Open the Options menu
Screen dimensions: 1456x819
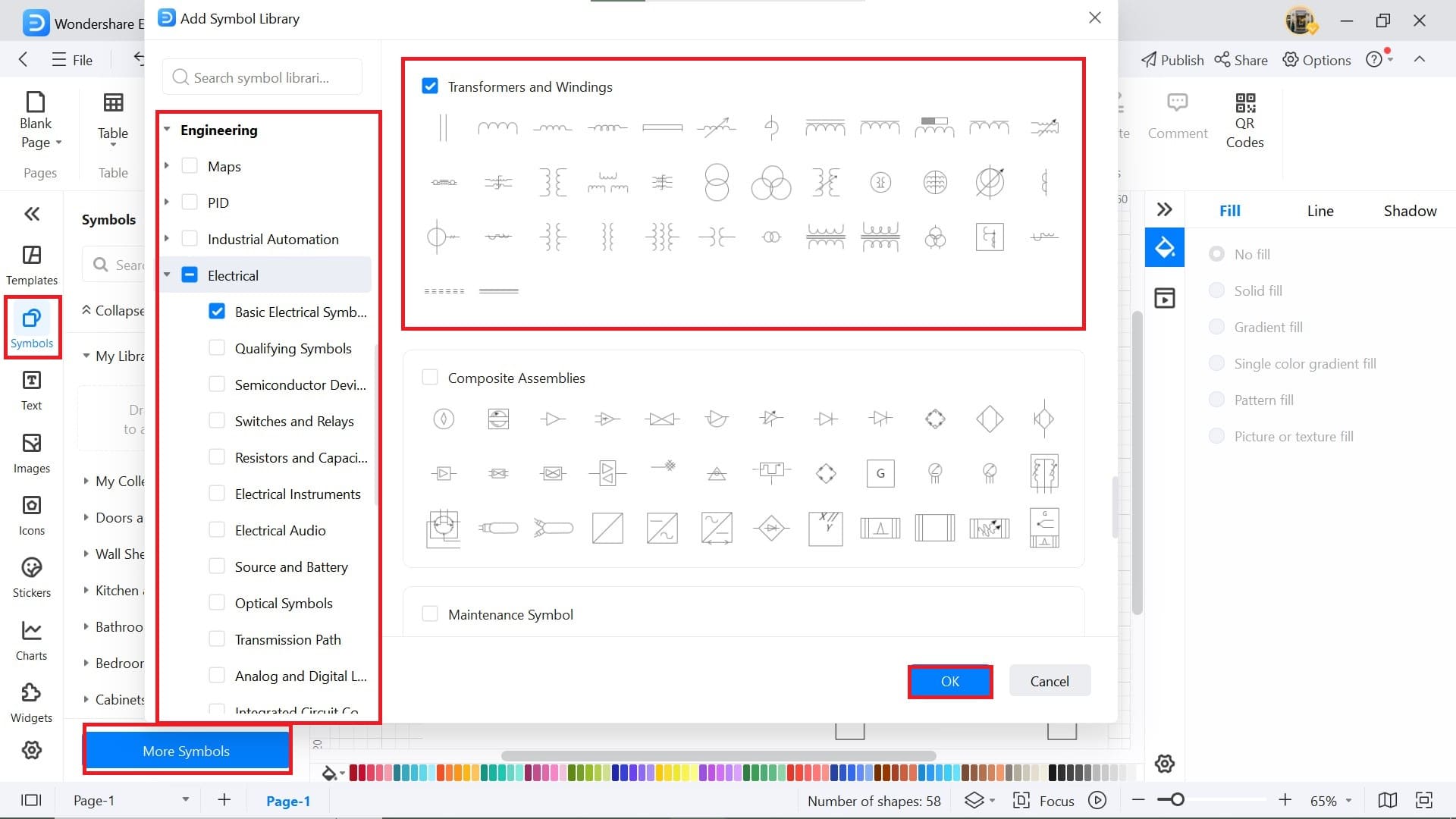click(x=1316, y=60)
